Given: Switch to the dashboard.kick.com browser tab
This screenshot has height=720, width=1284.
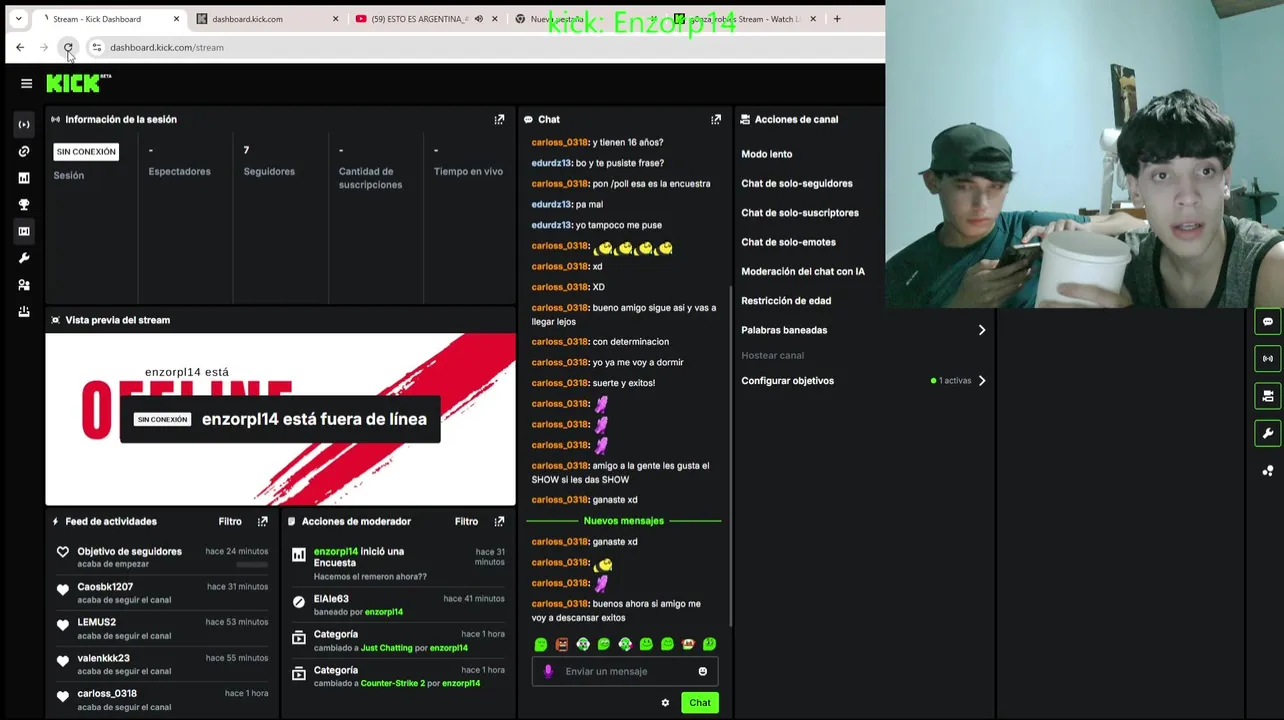Looking at the screenshot, I should 269,19.
